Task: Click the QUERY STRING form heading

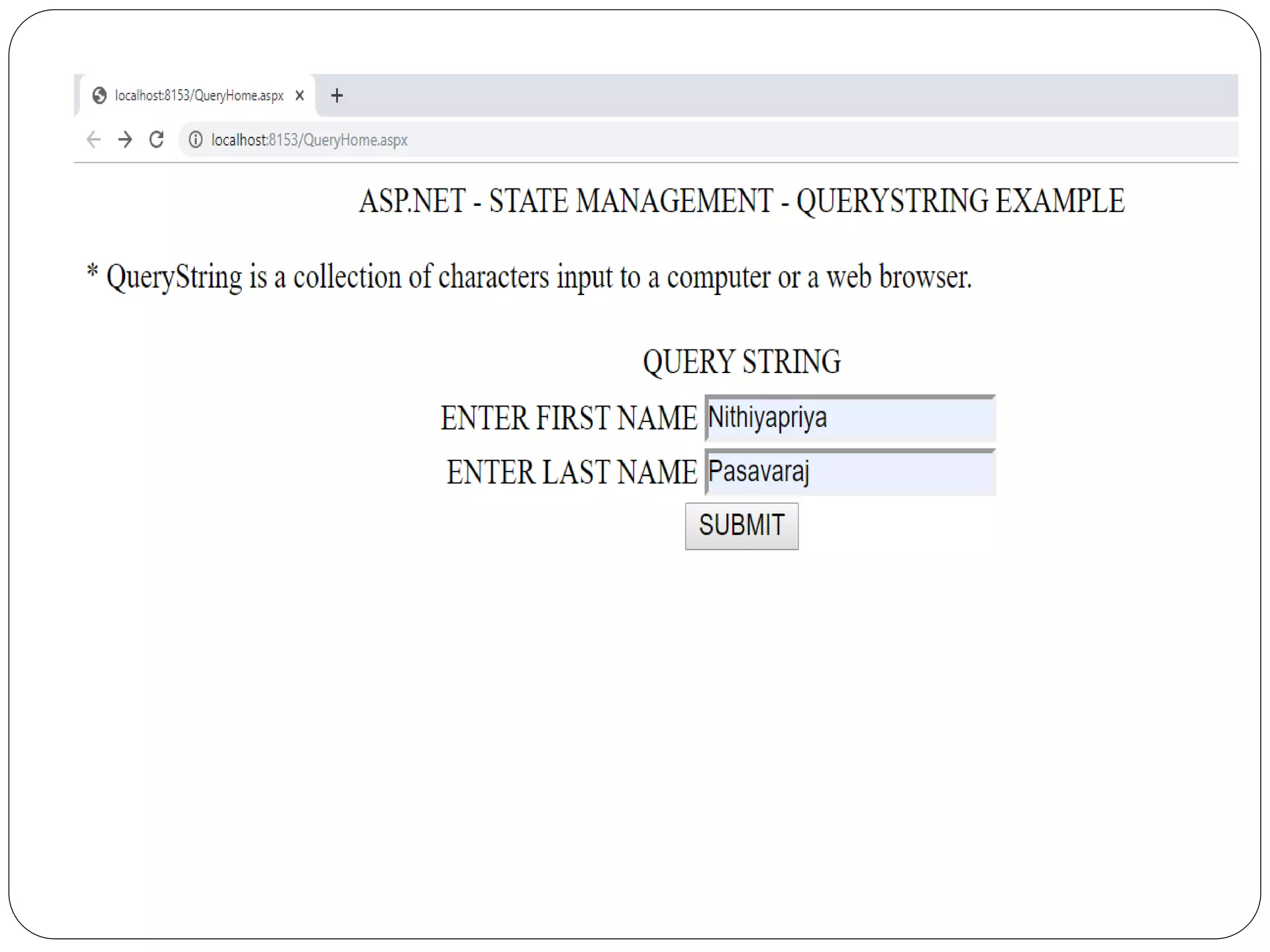Action: click(x=742, y=362)
